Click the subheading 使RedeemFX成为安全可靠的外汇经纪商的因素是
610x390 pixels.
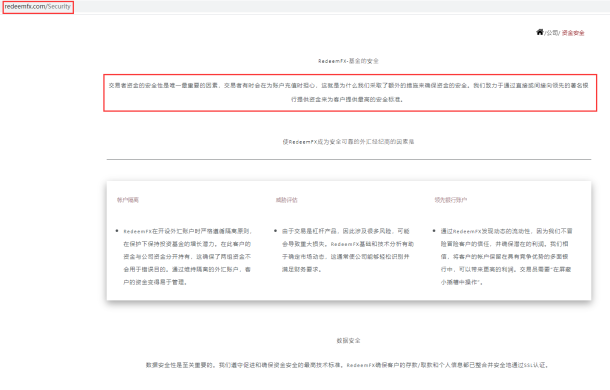(348, 142)
